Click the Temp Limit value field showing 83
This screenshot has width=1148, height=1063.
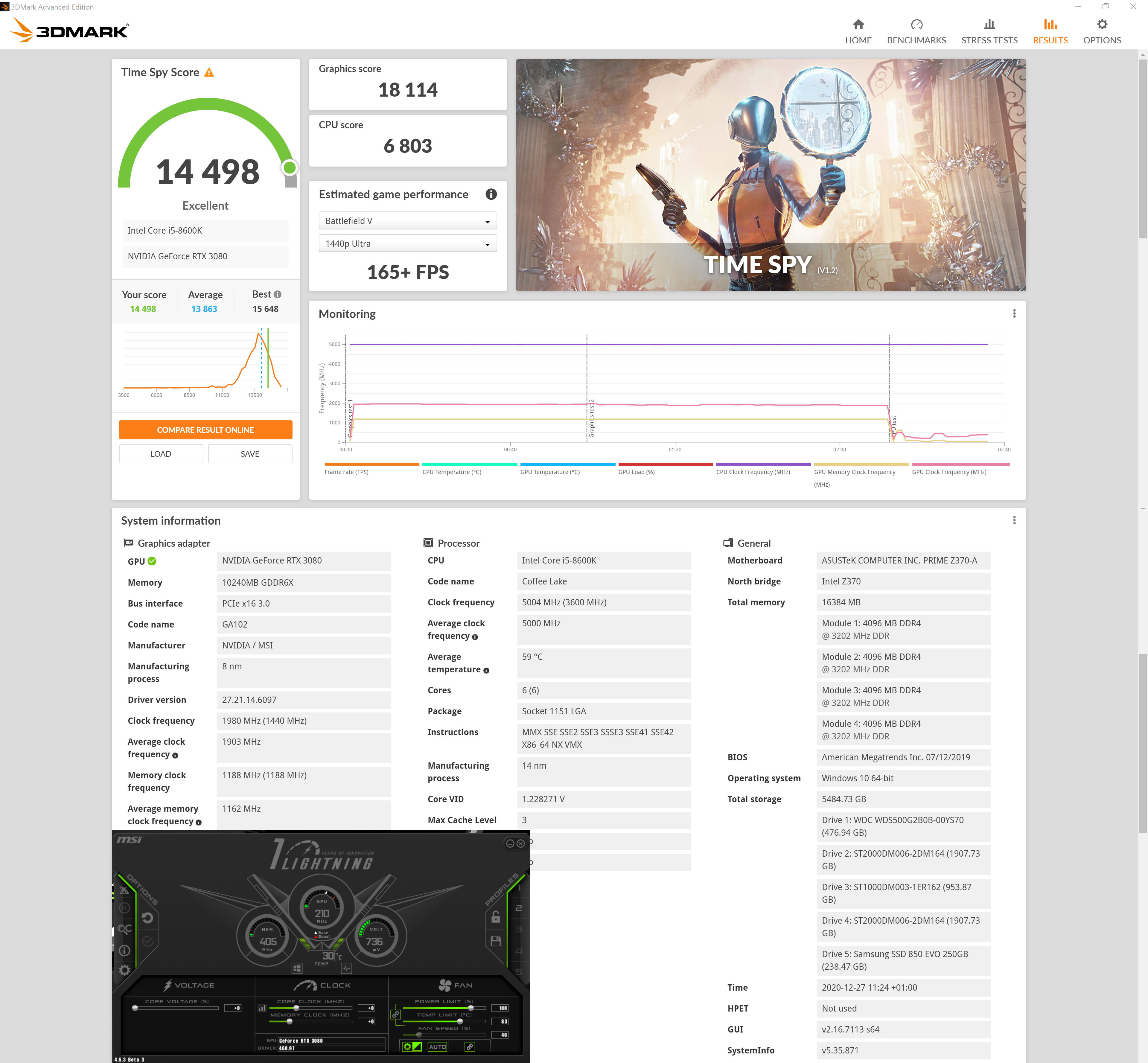point(500,1022)
